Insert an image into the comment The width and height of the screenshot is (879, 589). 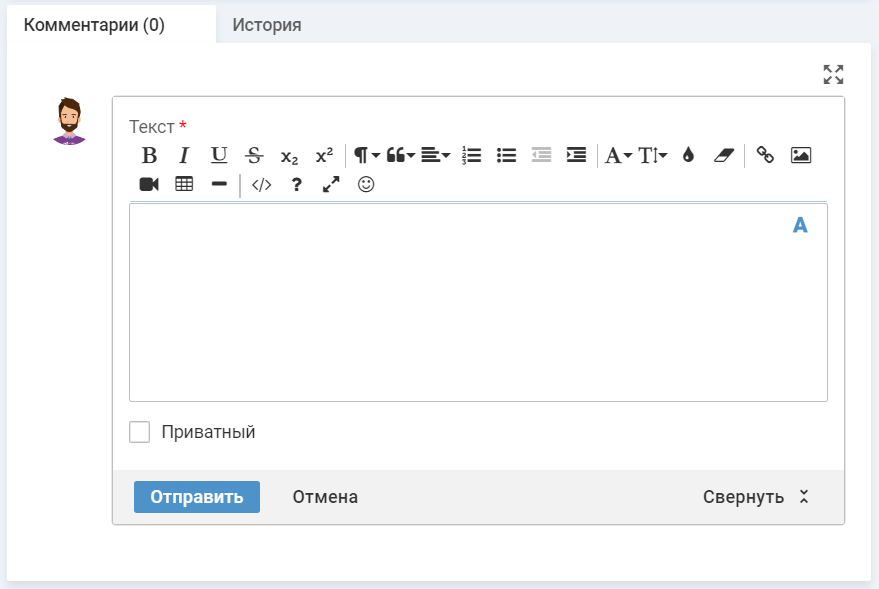coord(800,155)
